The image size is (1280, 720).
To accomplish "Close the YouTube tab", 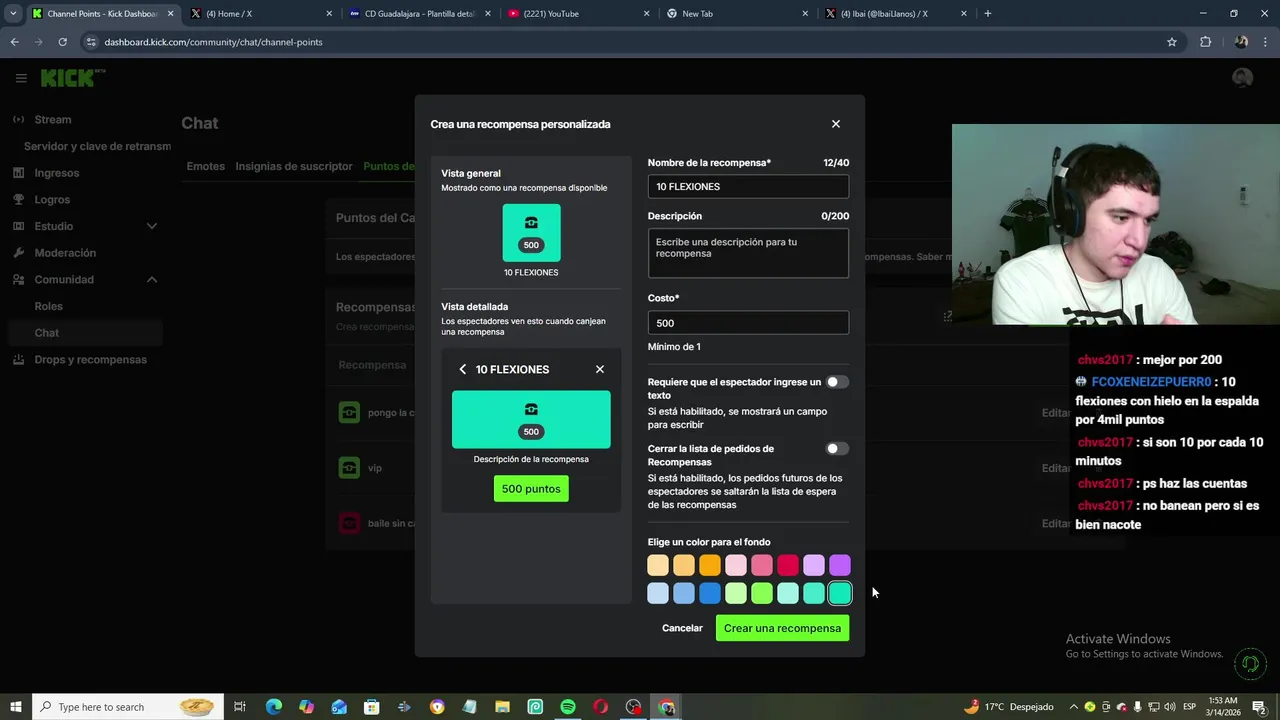I will tap(647, 14).
